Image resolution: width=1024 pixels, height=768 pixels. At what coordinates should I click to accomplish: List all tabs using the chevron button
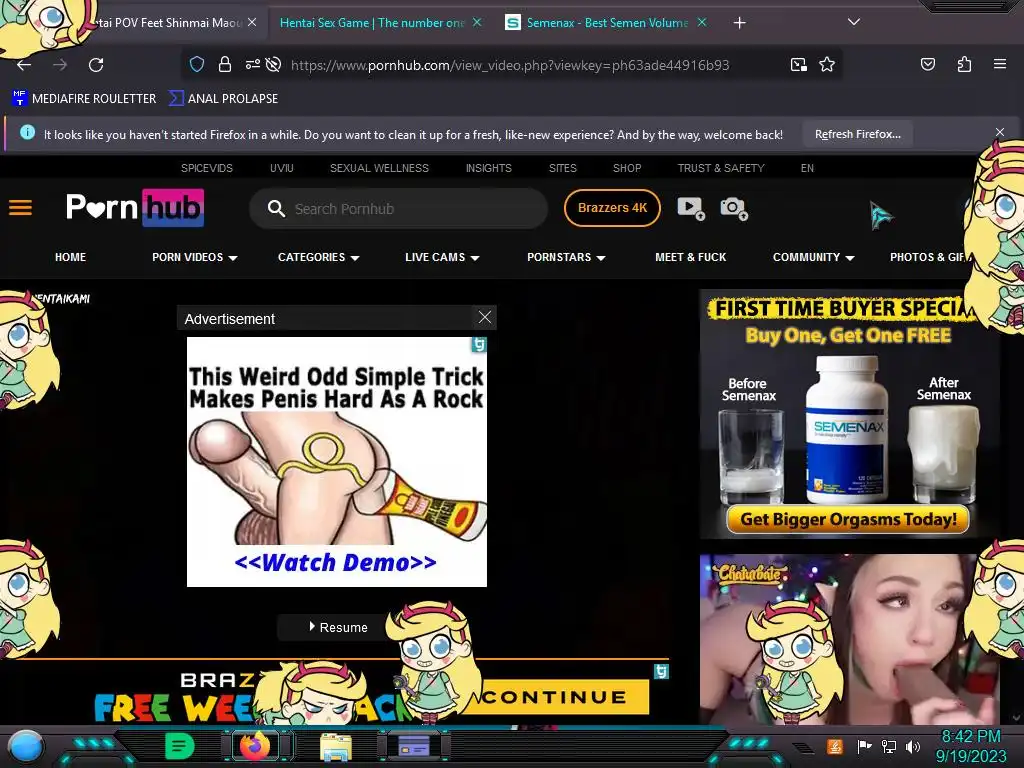854,22
